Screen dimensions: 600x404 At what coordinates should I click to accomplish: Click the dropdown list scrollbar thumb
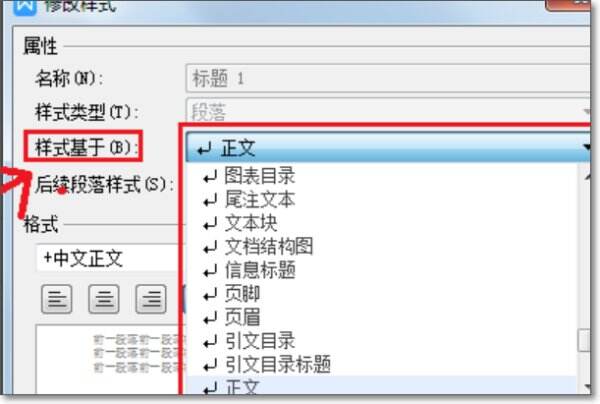point(584,340)
